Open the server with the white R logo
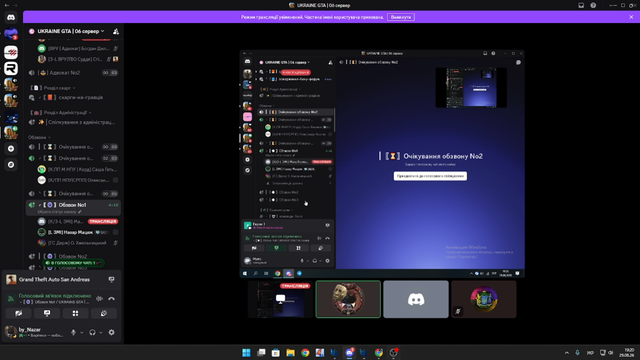 [x=11, y=69]
